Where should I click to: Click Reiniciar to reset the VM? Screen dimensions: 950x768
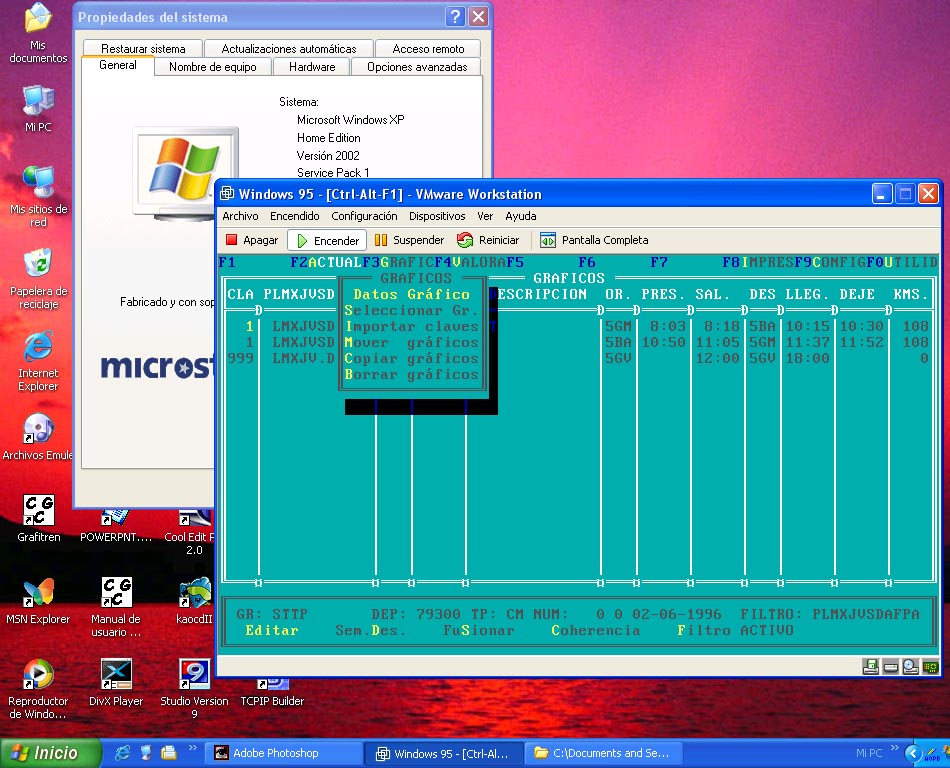pos(488,240)
